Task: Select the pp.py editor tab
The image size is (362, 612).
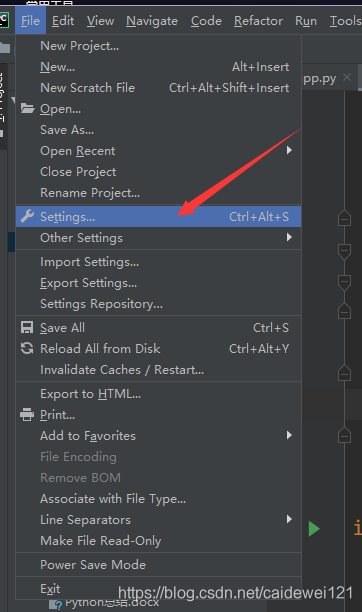Action: [320, 78]
